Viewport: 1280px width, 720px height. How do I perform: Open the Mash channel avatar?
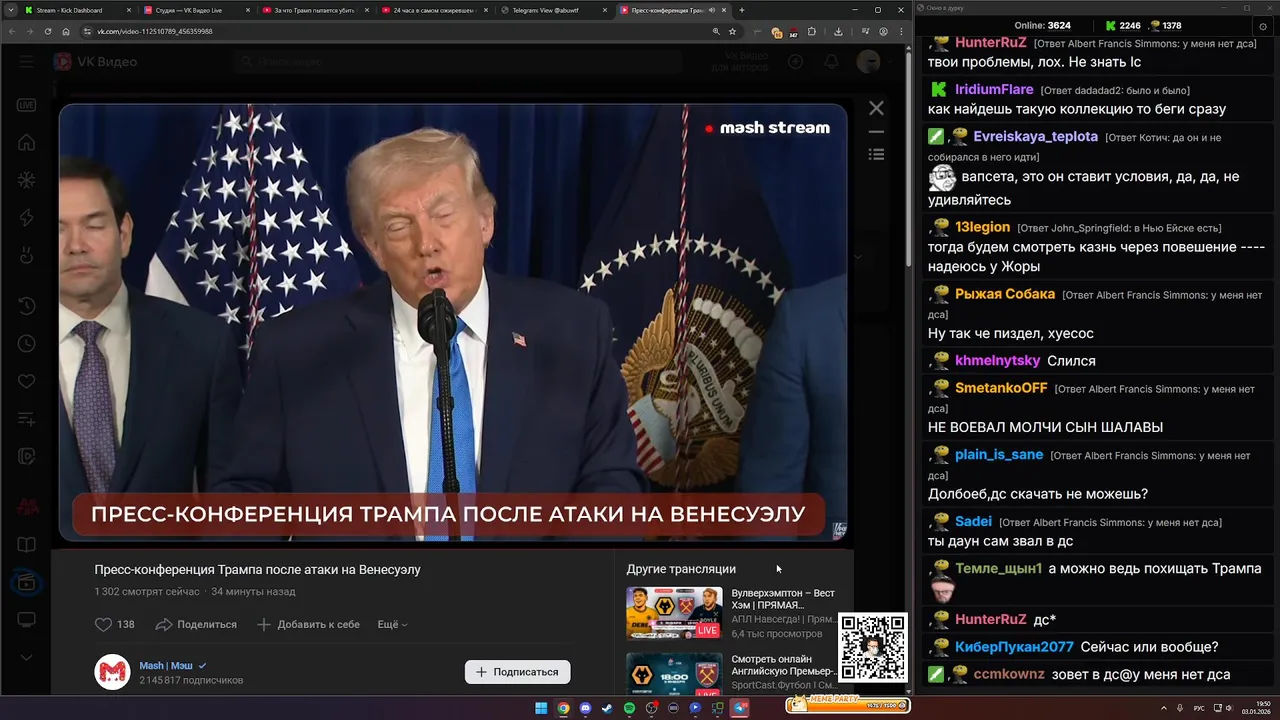point(112,672)
